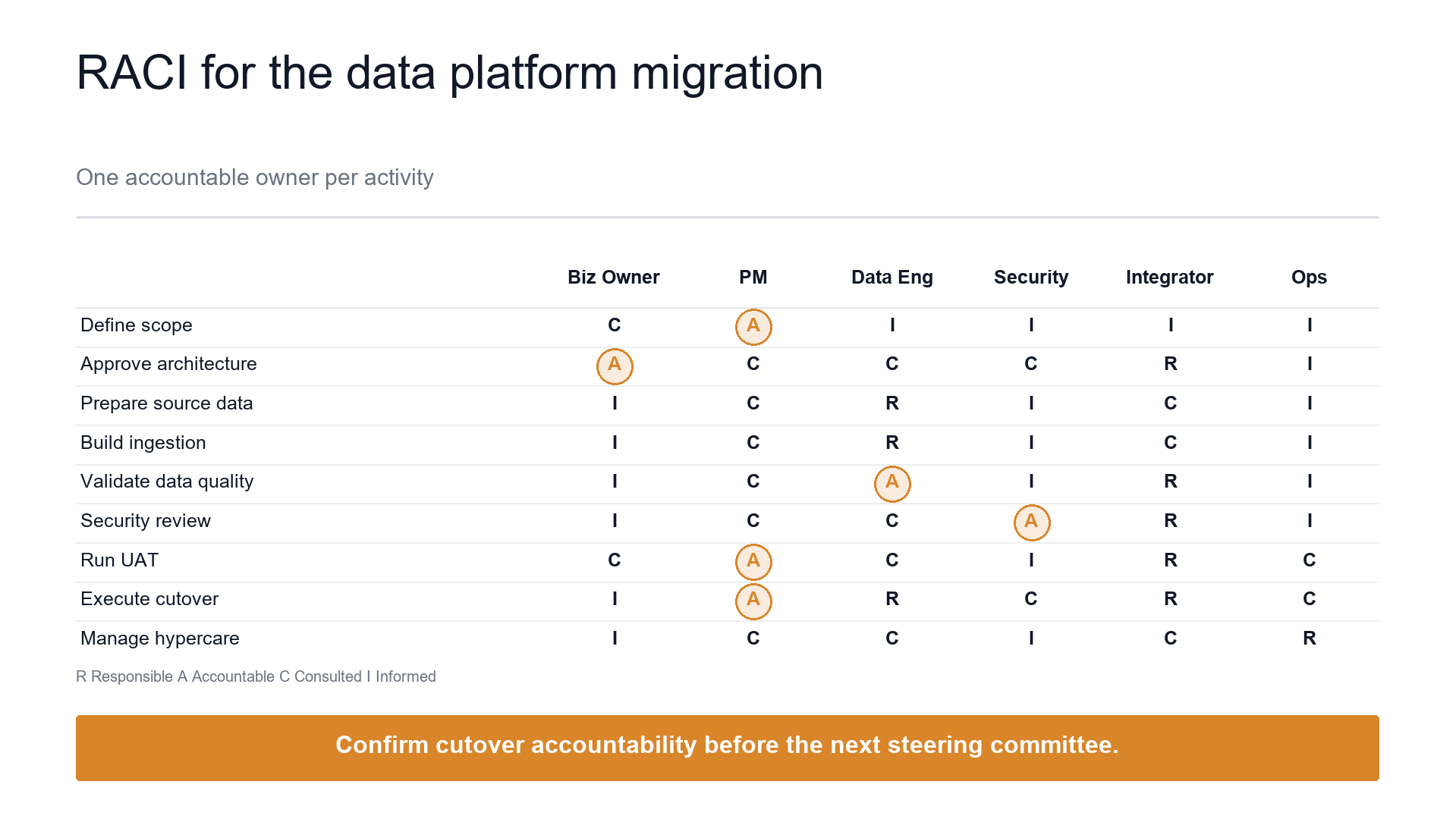This screenshot has width=1456, height=819.
Task: Click the circled A in Run UAT row
Action: point(753,562)
